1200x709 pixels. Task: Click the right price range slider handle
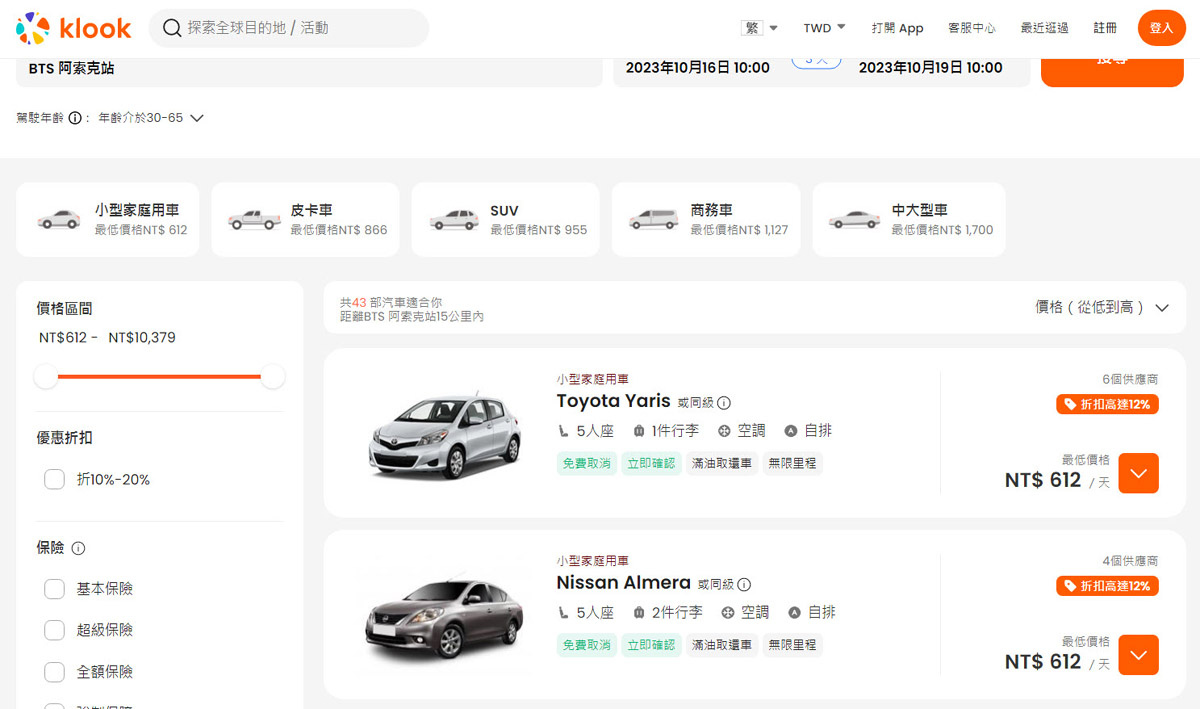coord(273,376)
